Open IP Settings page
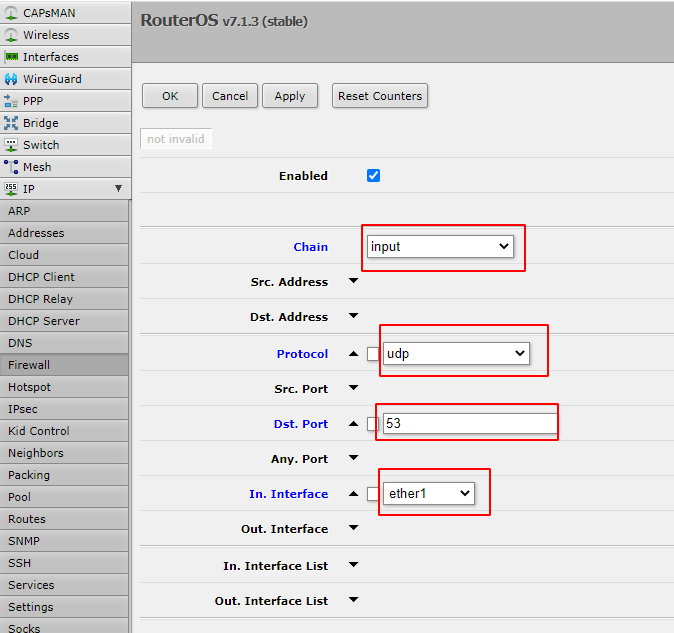 [x=64, y=607]
